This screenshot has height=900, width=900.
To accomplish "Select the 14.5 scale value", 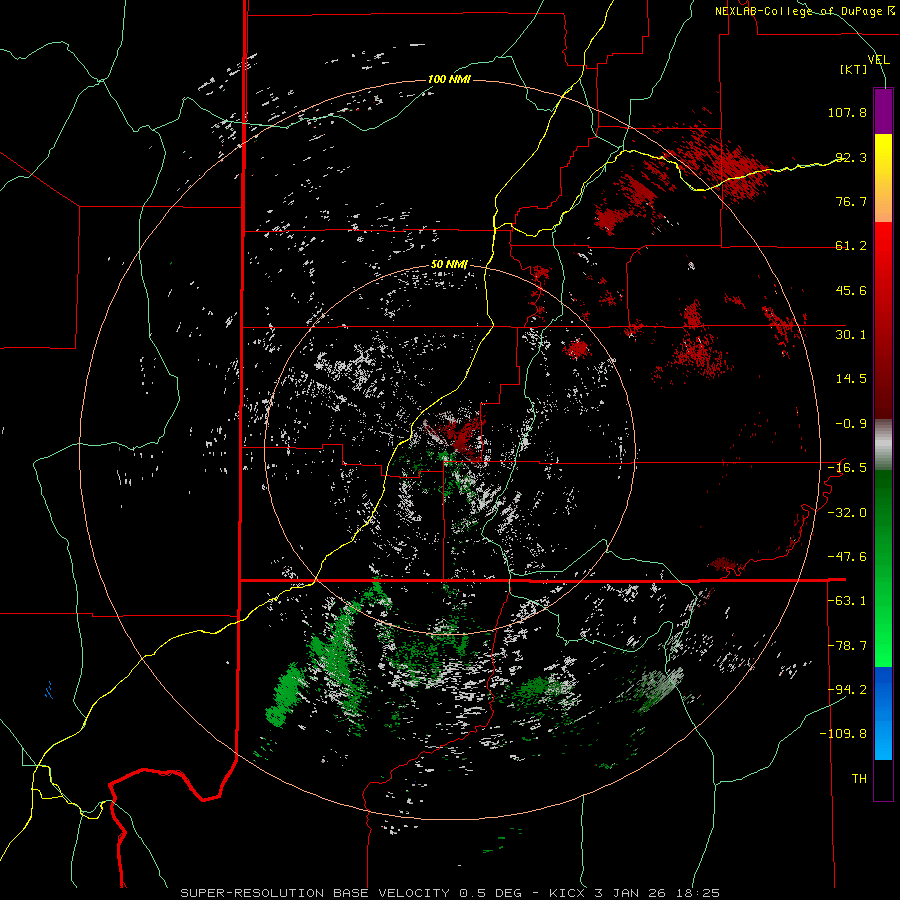I will coord(851,379).
